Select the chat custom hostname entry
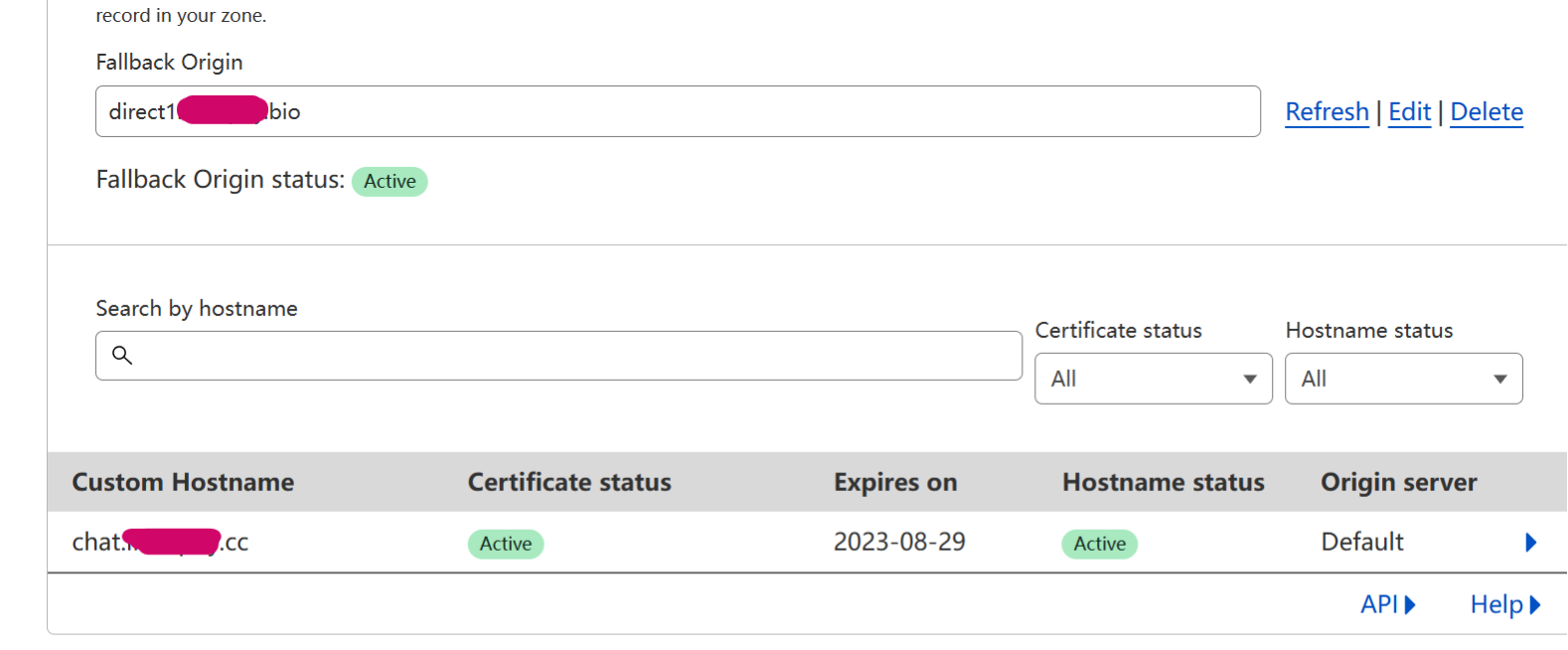 160,543
